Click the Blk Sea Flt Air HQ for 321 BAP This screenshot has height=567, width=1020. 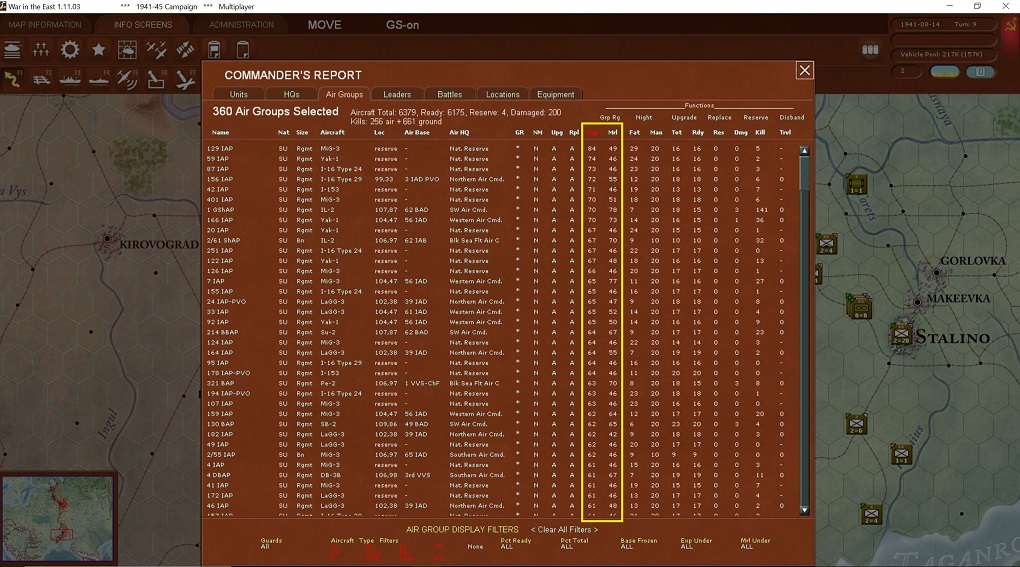click(474, 383)
